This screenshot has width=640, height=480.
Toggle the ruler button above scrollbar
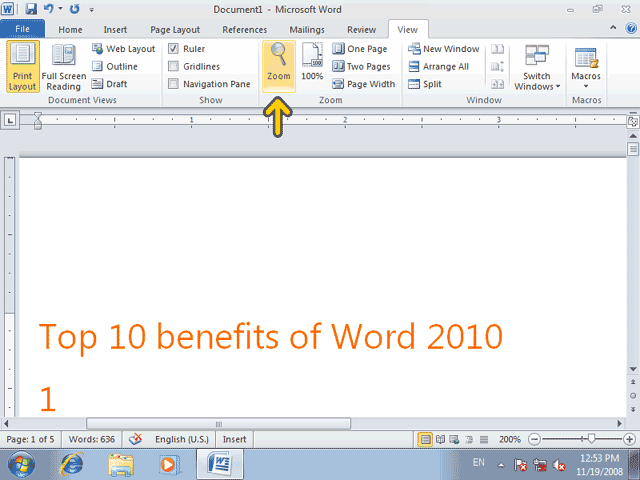coord(633,121)
